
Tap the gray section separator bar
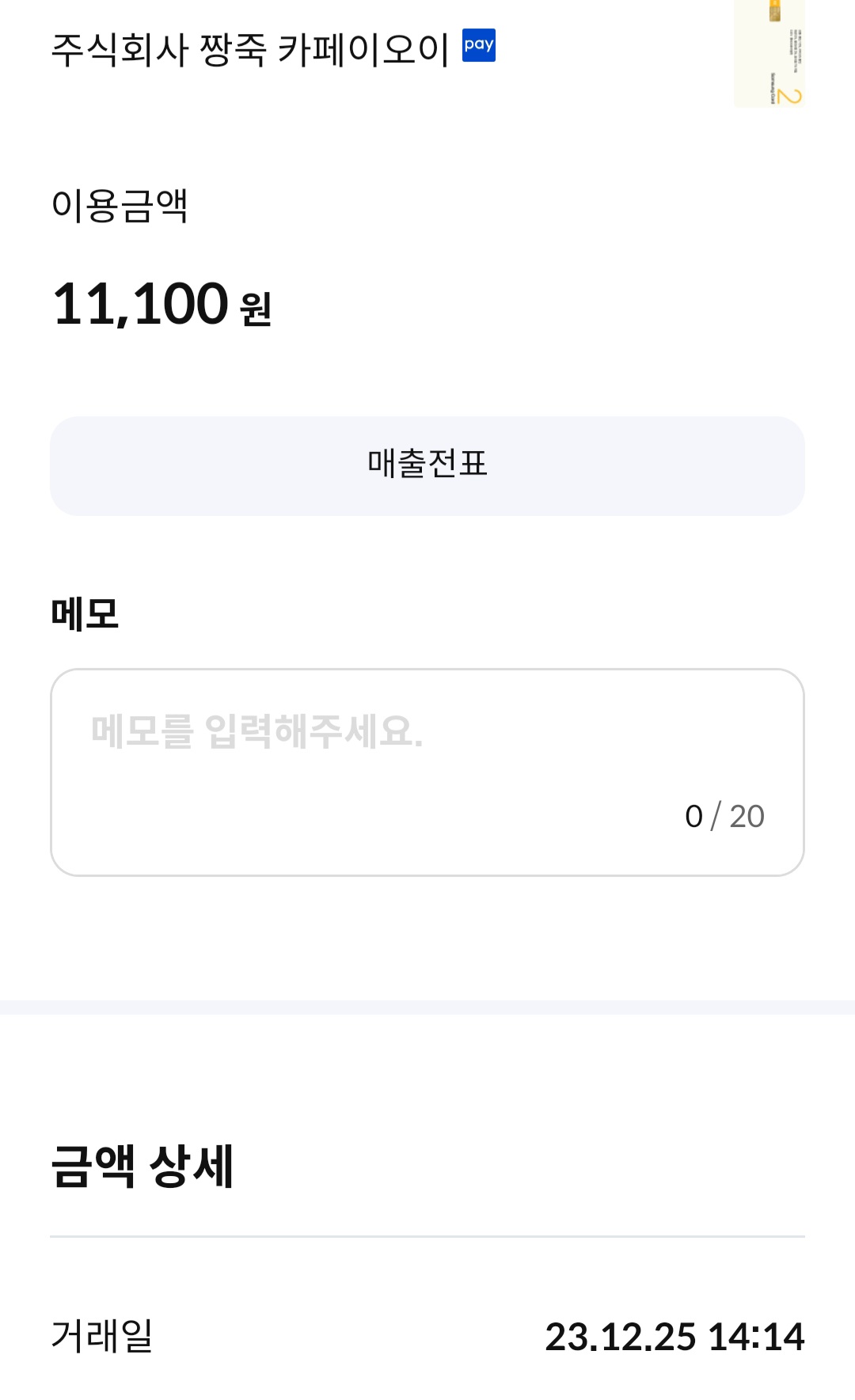[x=427, y=1007]
